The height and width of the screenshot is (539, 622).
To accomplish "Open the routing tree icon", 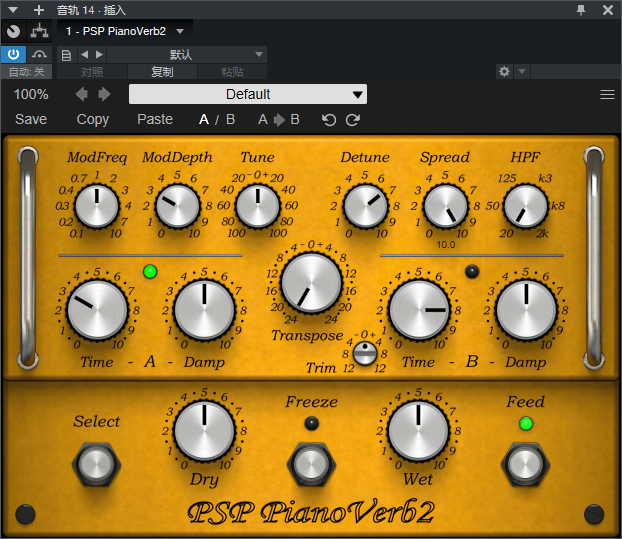I will (x=39, y=31).
